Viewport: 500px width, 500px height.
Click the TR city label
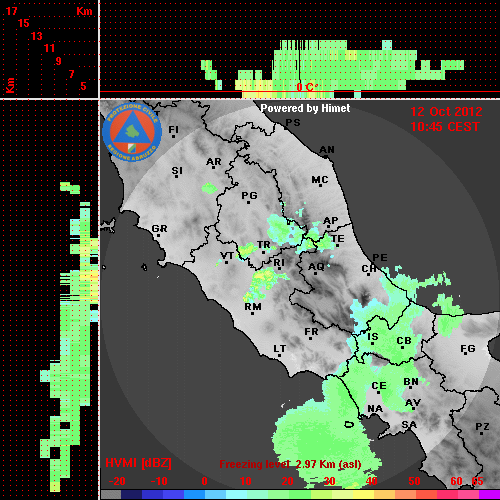click(x=264, y=245)
